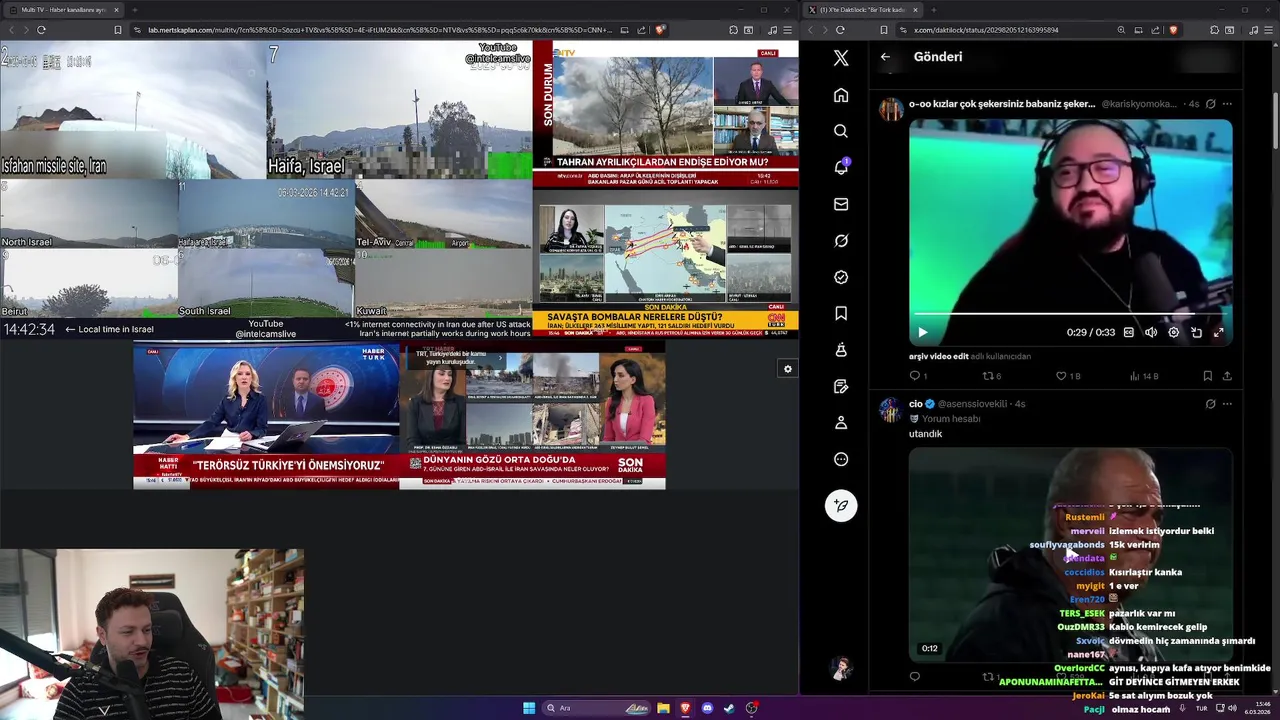Select the intelcamslive YouTube stream
1280x720 pixels.
266,190
